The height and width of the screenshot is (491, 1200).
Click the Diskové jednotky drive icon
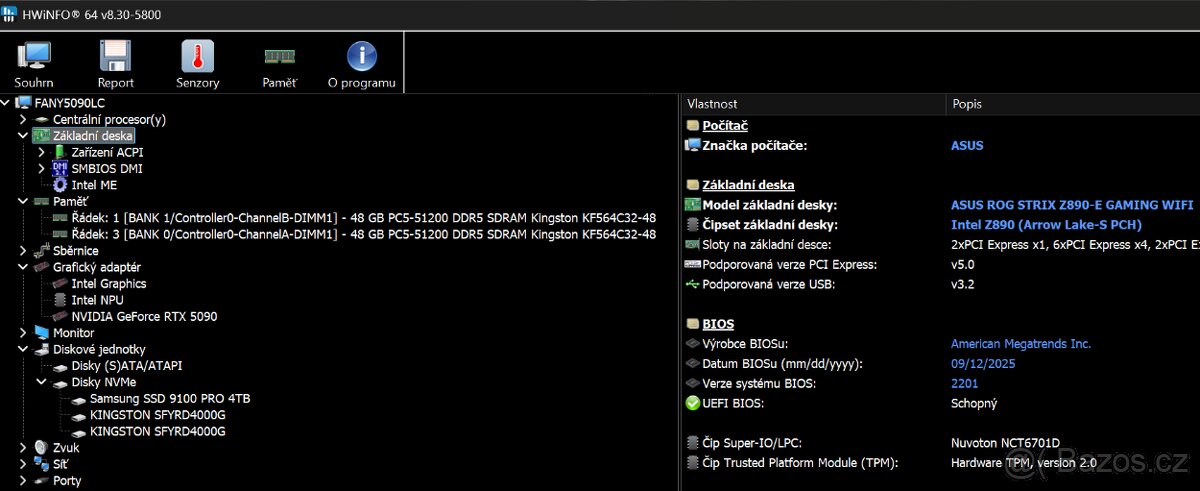[x=41, y=349]
